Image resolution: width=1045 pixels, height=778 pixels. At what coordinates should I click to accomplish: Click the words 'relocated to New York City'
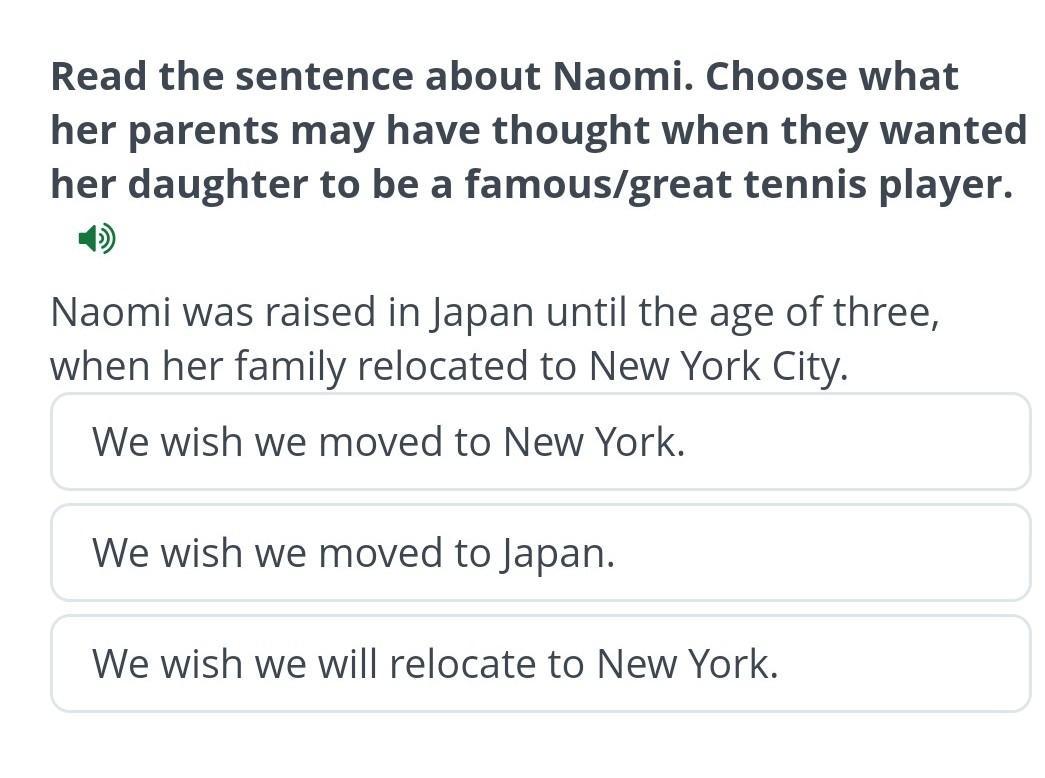[x=602, y=366]
